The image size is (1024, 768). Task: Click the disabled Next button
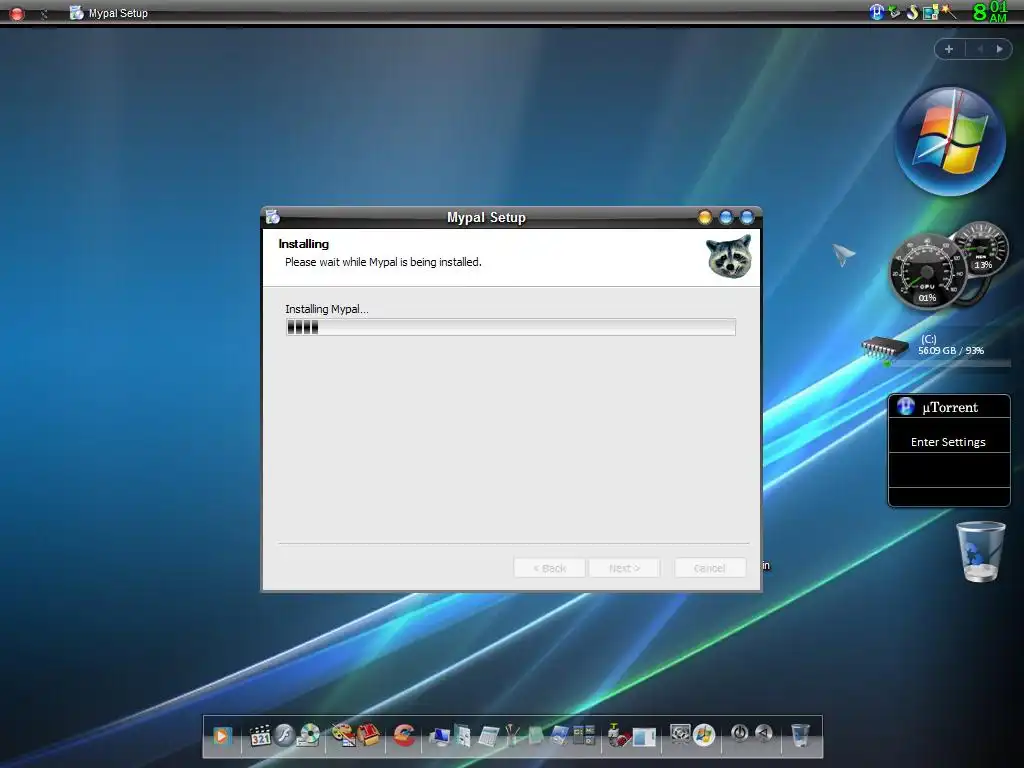coord(624,568)
